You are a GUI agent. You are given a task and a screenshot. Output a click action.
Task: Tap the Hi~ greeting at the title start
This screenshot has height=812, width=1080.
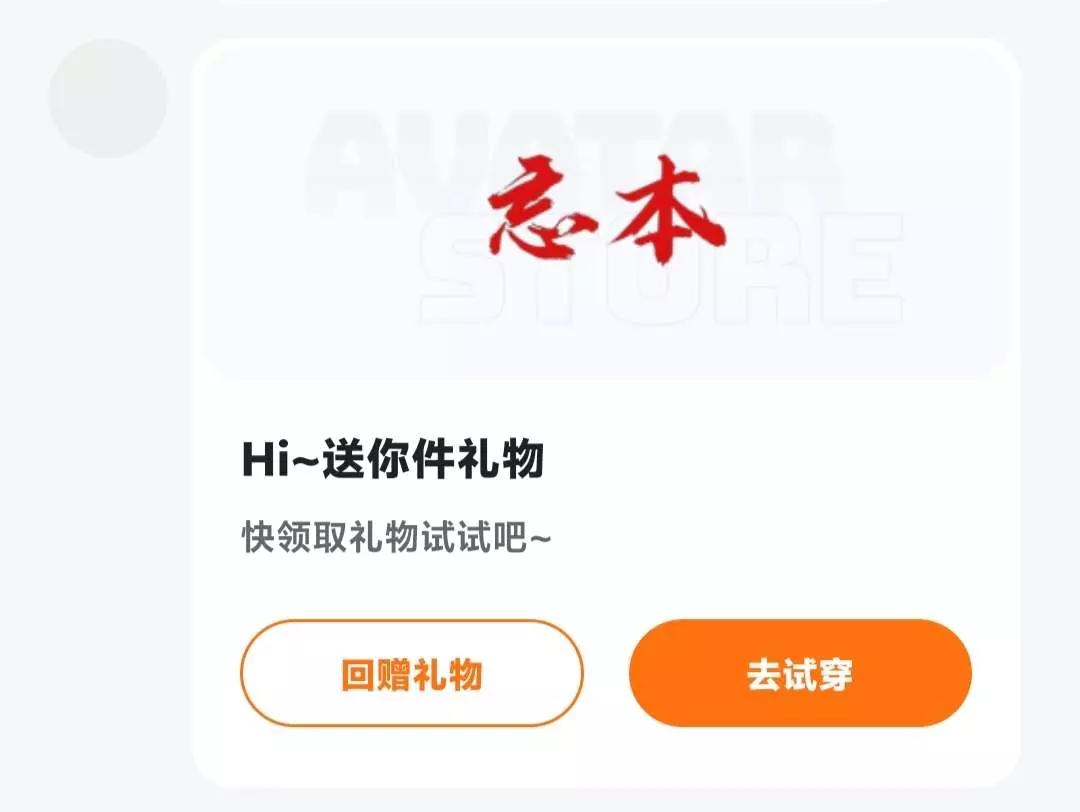point(280,459)
